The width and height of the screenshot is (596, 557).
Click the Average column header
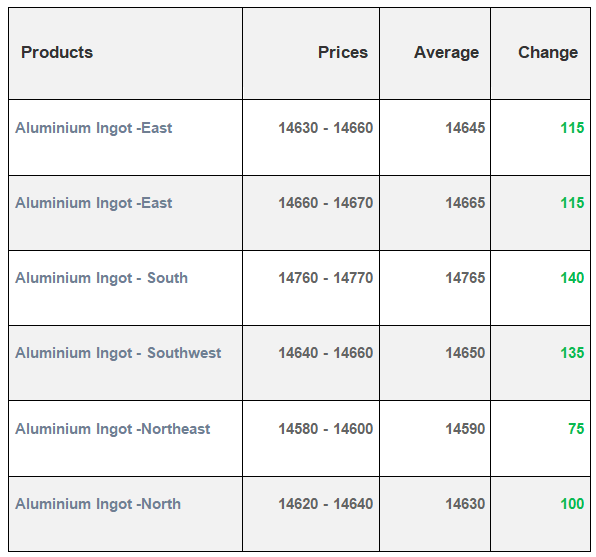point(447,52)
